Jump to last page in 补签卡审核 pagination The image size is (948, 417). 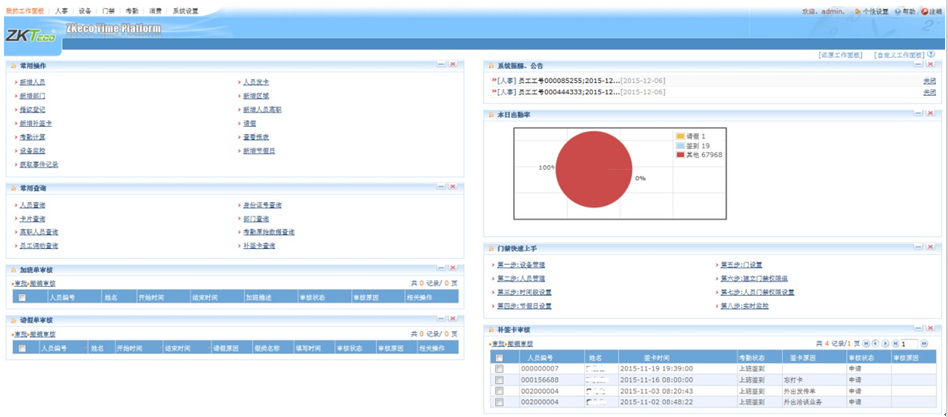pyautogui.click(x=896, y=343)
